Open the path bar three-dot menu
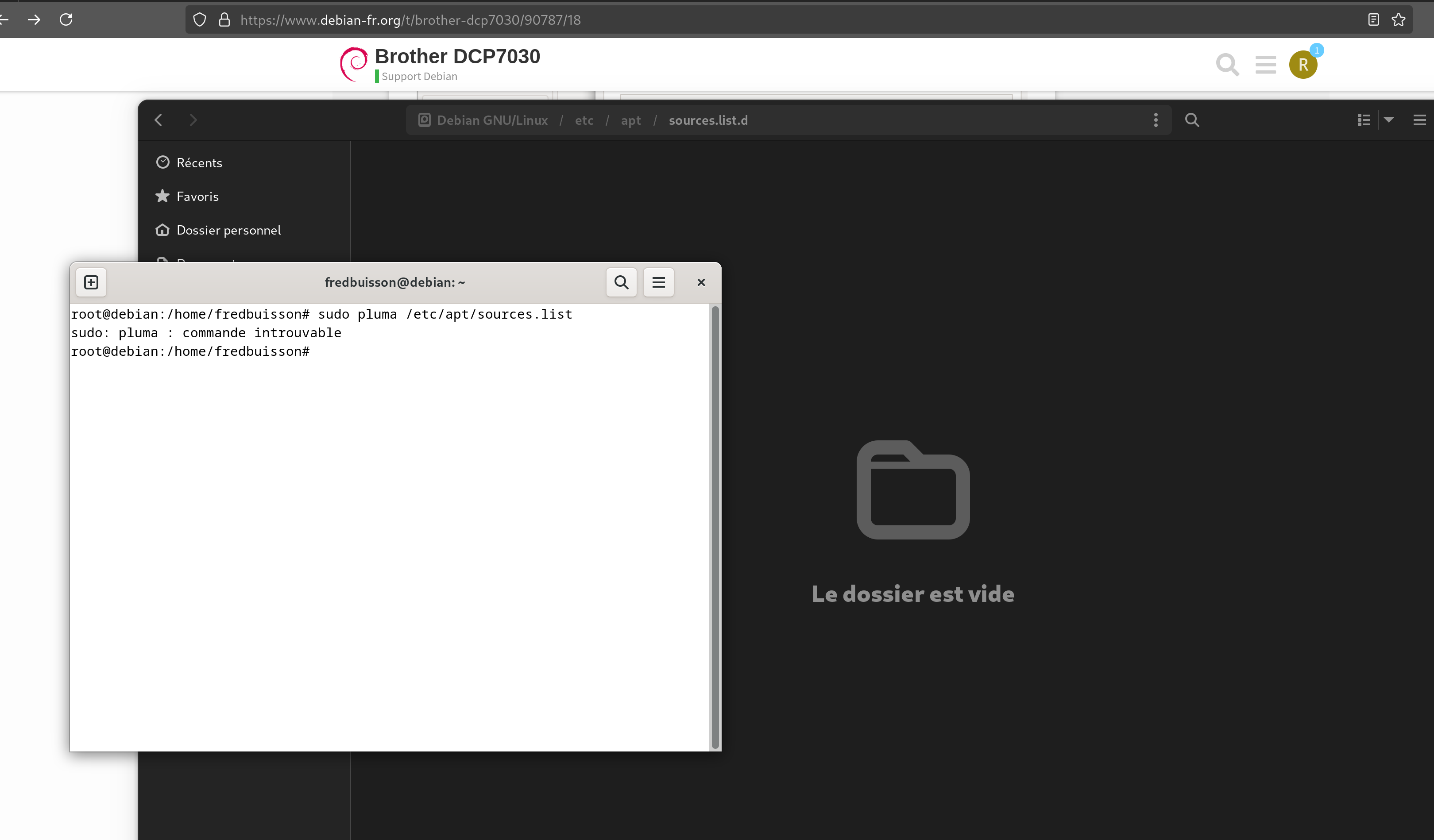 1156,120
